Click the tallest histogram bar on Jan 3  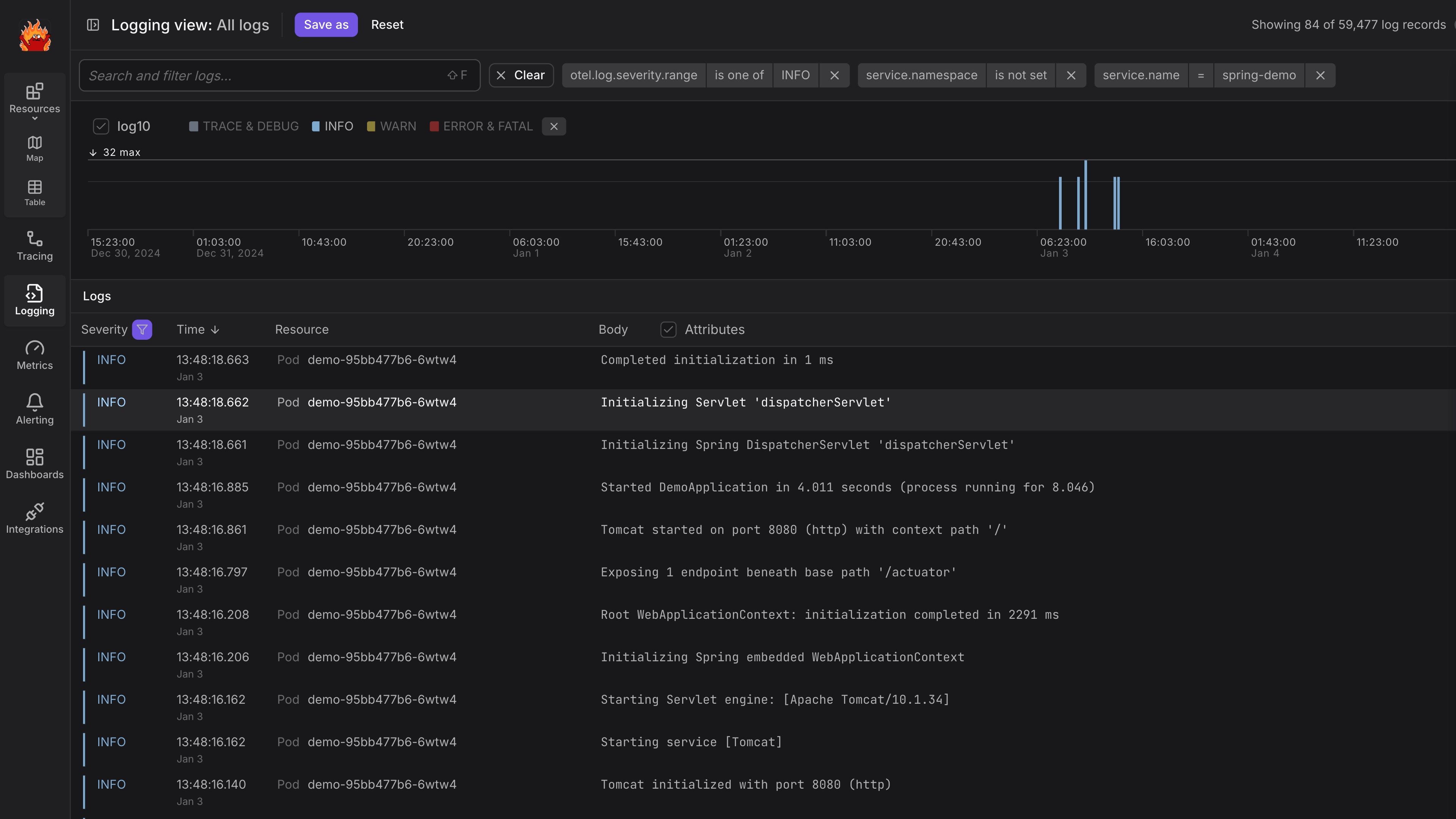point(1085,195)
